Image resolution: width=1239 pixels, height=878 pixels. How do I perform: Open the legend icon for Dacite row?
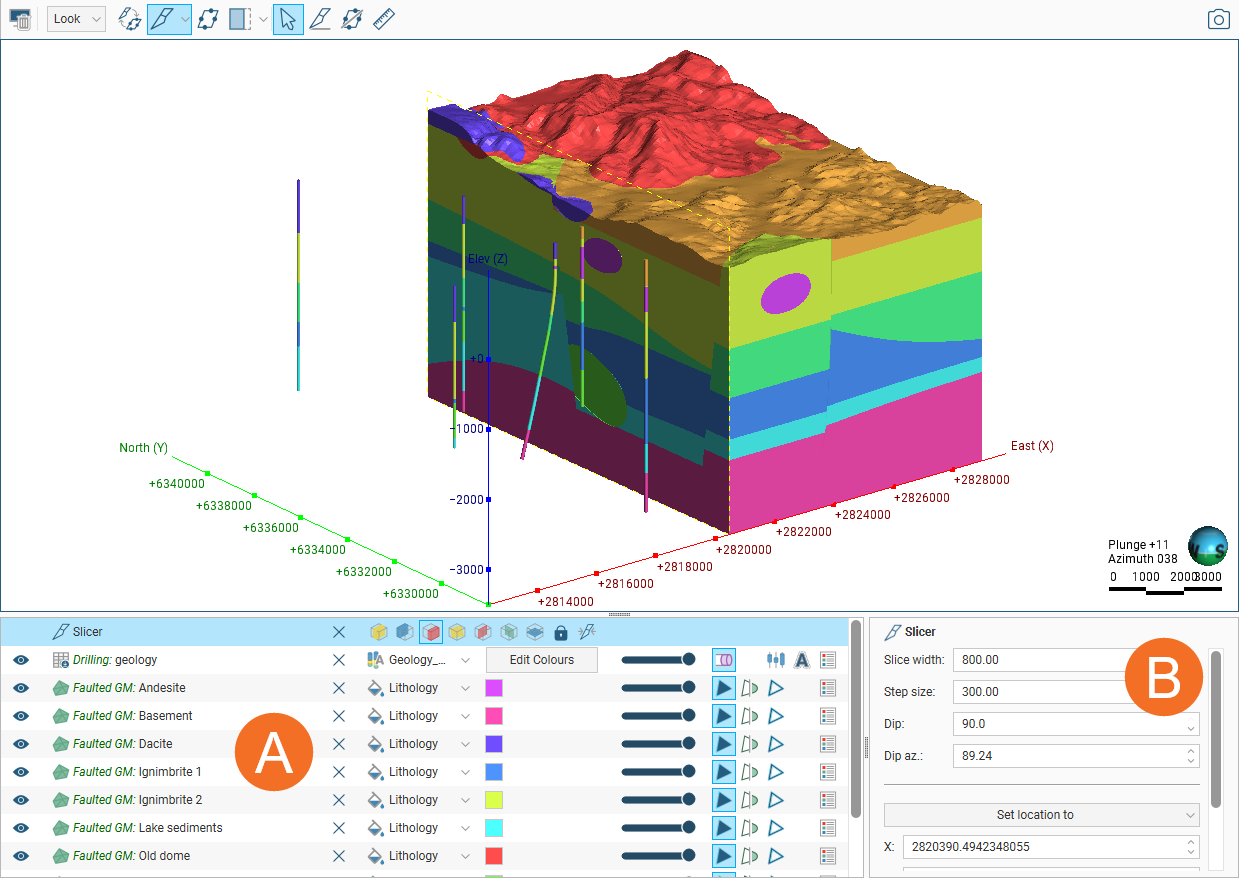tap(827, 744)
